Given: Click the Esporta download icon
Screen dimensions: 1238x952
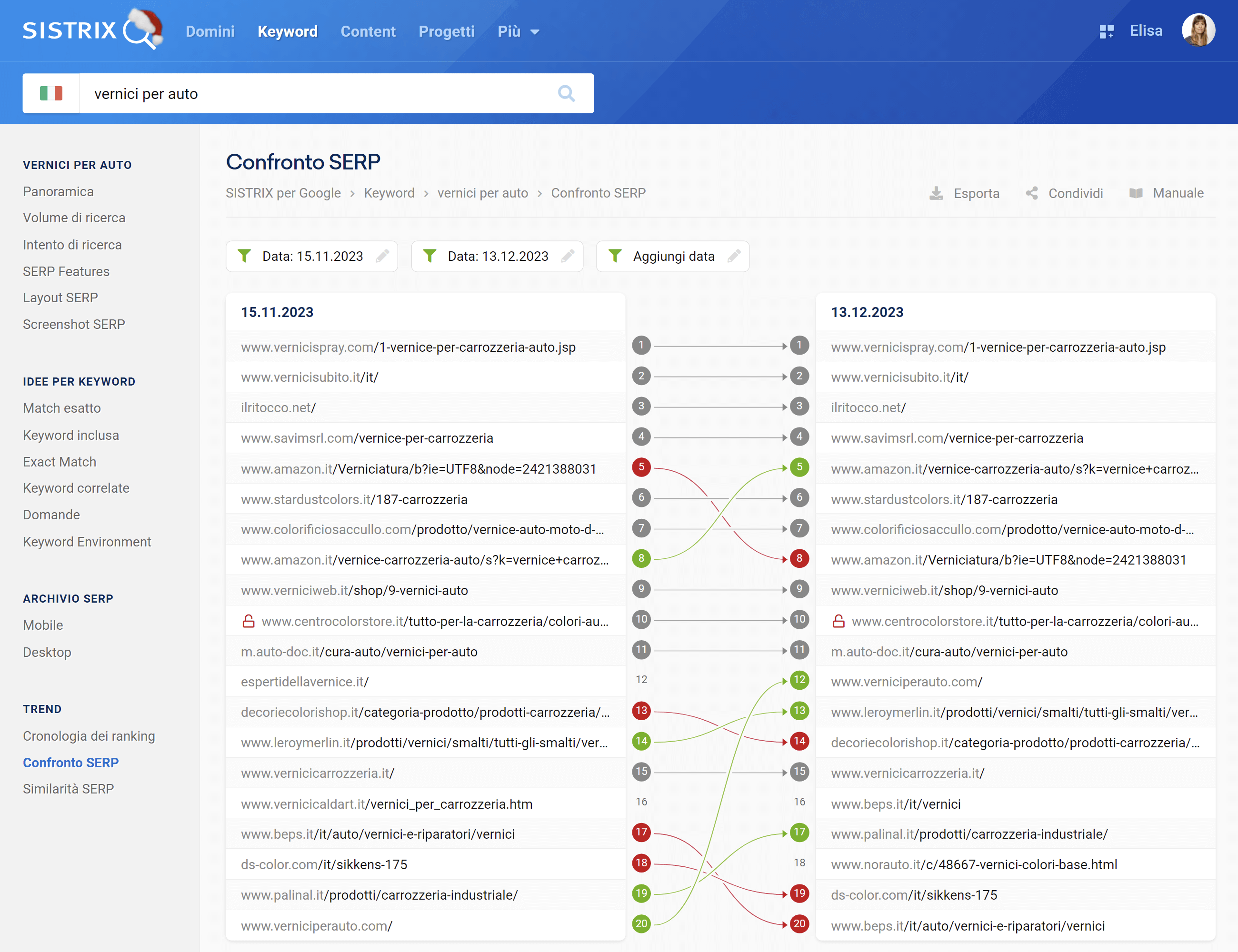Looking at the screenshot, I should pos(937,193).
